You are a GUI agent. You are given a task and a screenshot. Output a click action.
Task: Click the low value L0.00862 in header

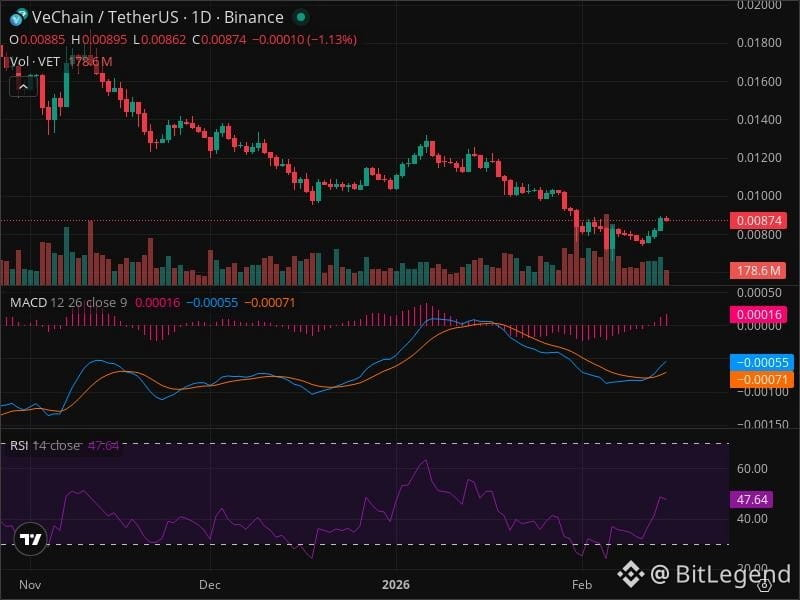pyautogui.click(x=160, y=40)
